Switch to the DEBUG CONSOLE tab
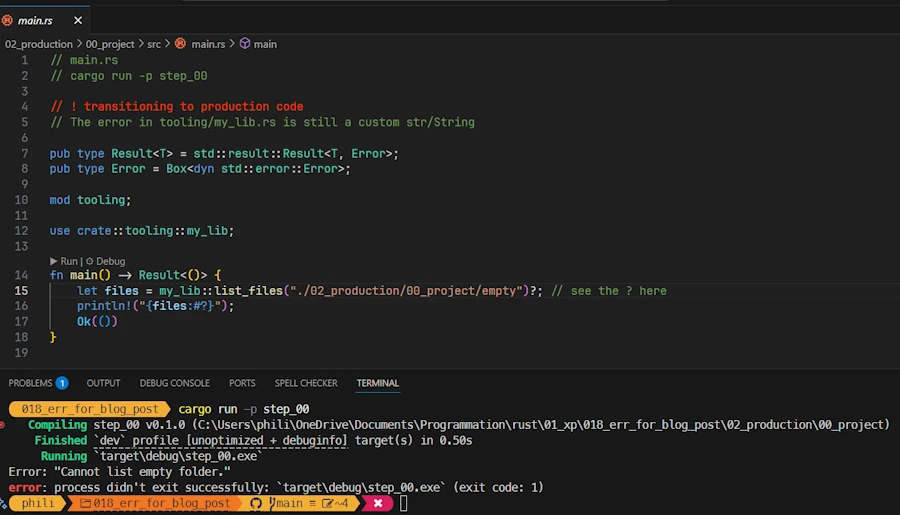The height and width of the screenshot is (515, 900). [x=174, y=383]
